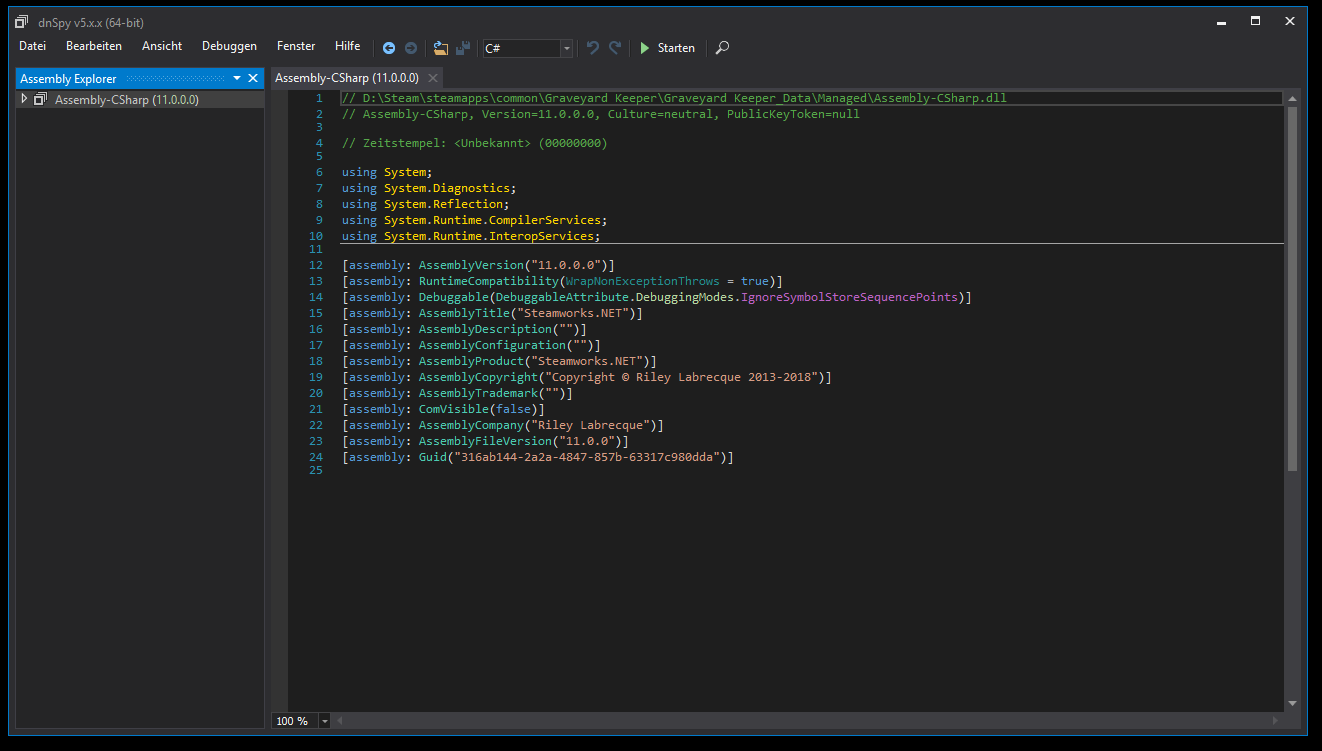This screenshot has width=1322, height=751.
Task: Open the C# language dropdown
Action: (567, 48)
